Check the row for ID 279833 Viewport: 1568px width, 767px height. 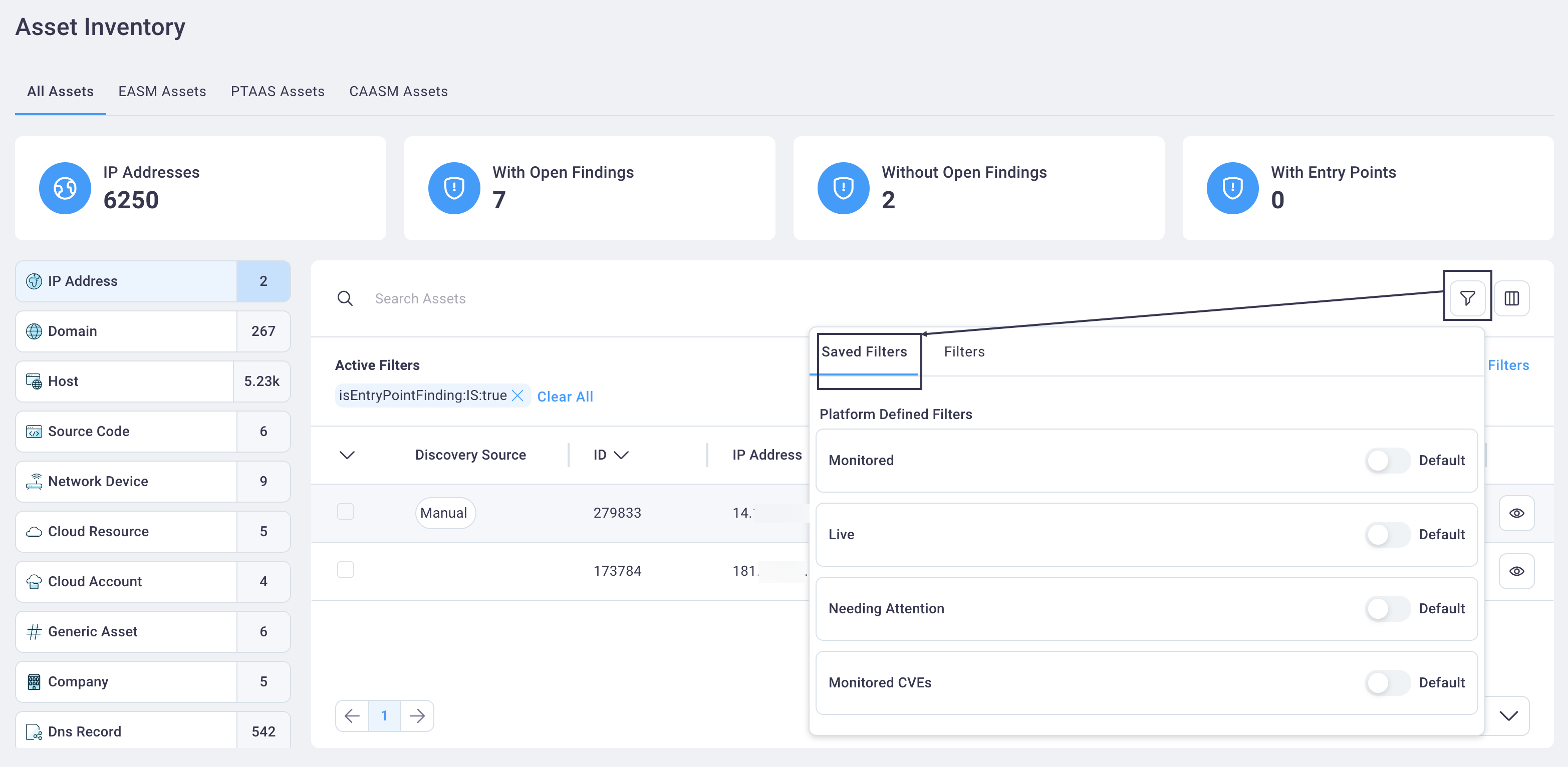345,512
